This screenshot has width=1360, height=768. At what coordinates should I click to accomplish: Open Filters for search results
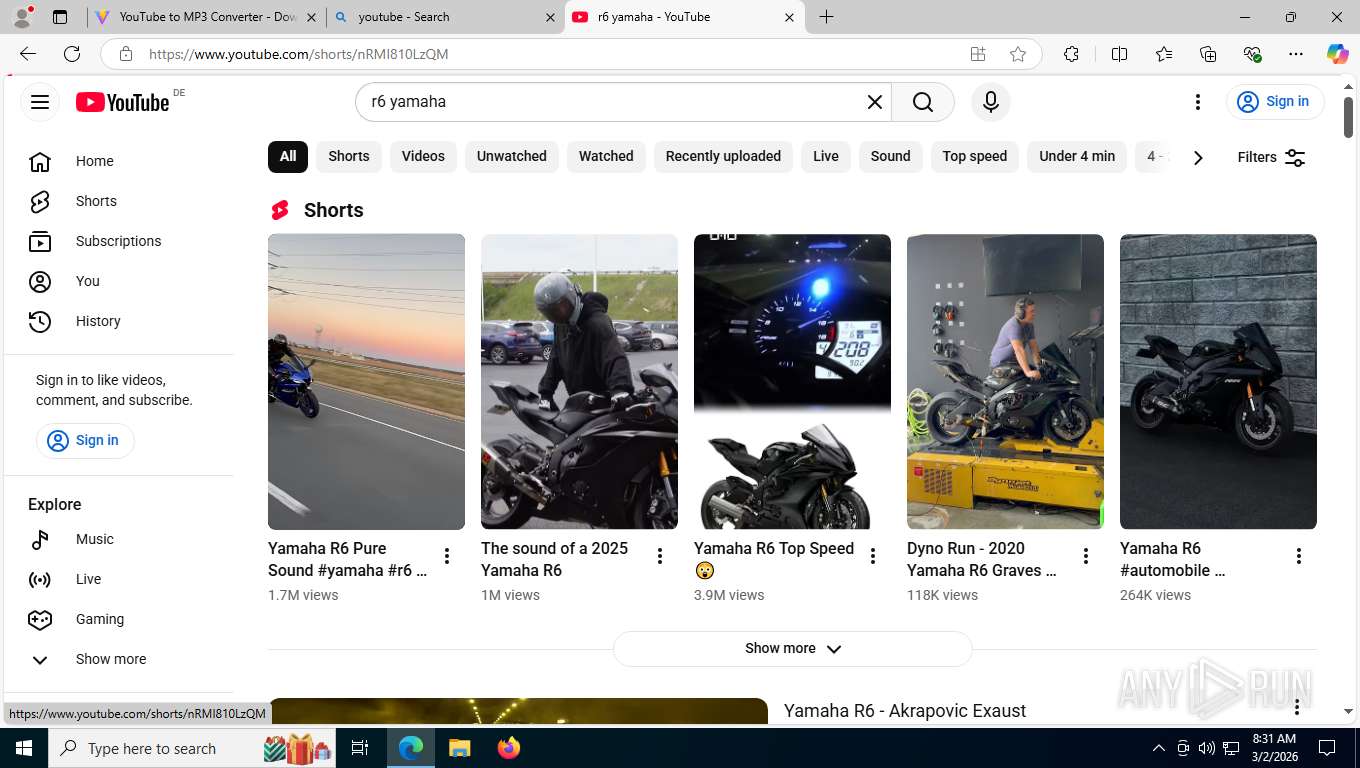(x=1271, y=157)
